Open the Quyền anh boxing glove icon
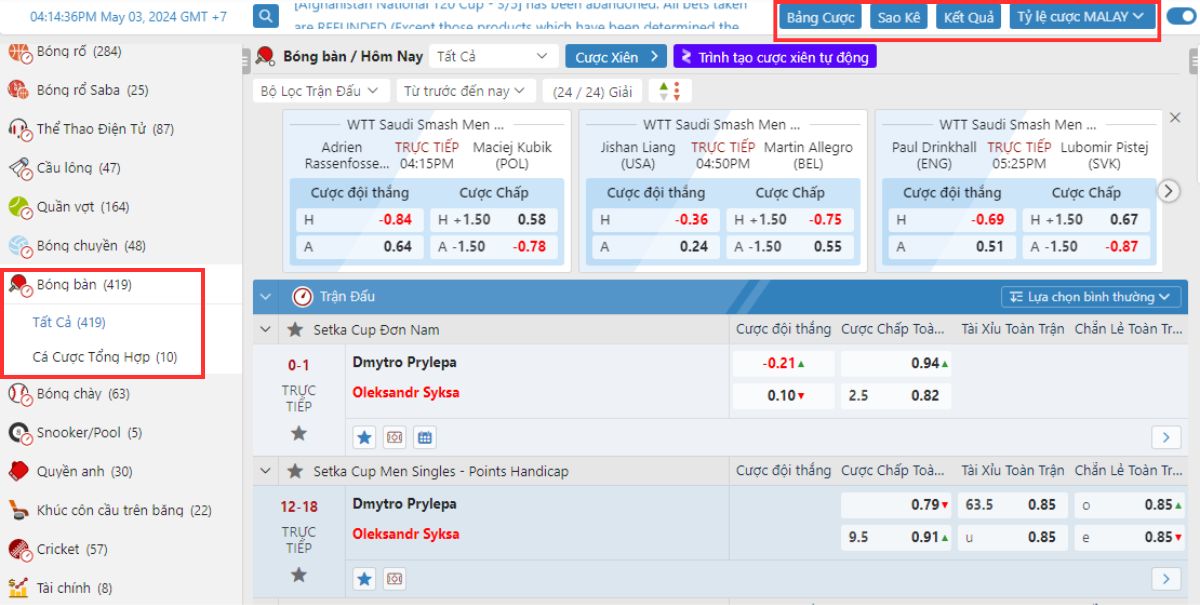Viewport: 1200px width, 605px height. click(19, 471)
